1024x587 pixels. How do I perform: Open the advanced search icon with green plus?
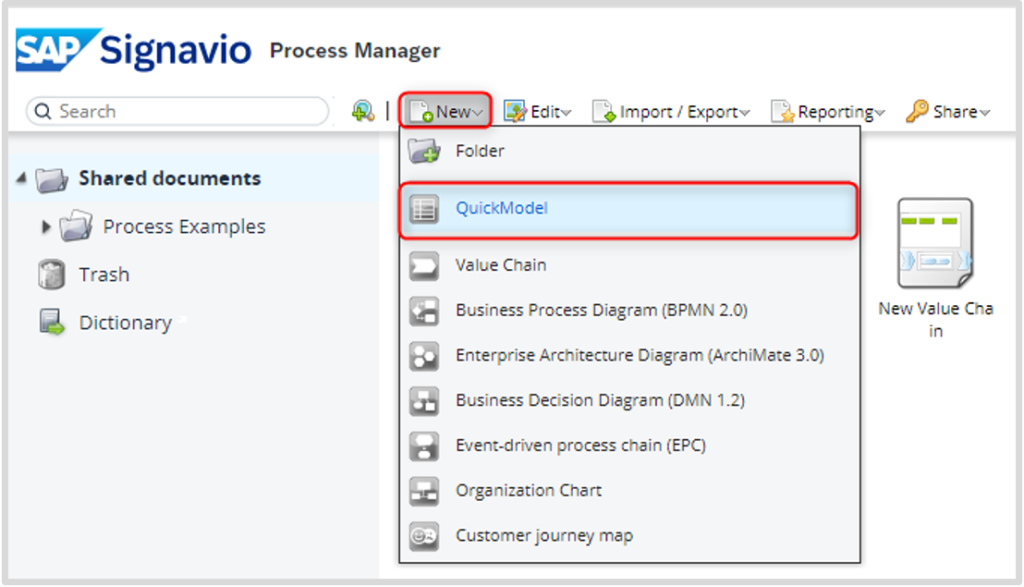[362, 111]
